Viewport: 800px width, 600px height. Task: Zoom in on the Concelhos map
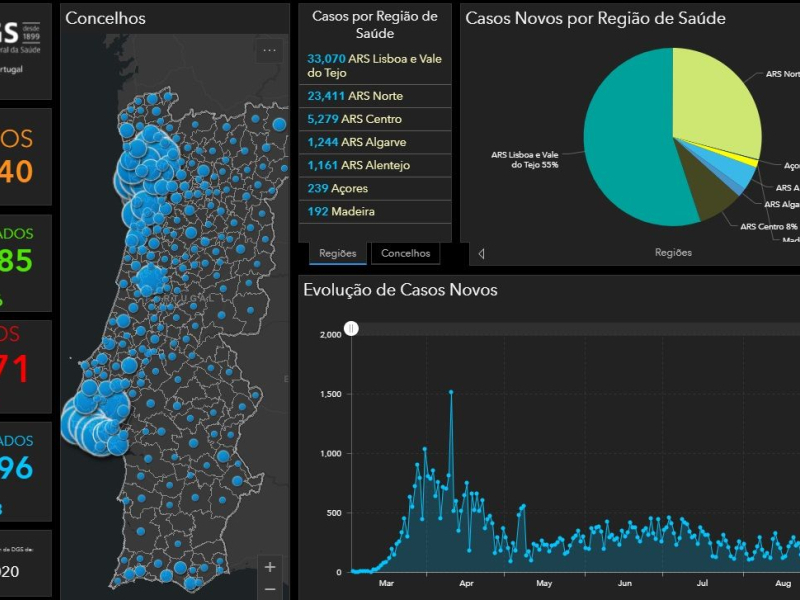pyautogui.click(x=269, y=567)
